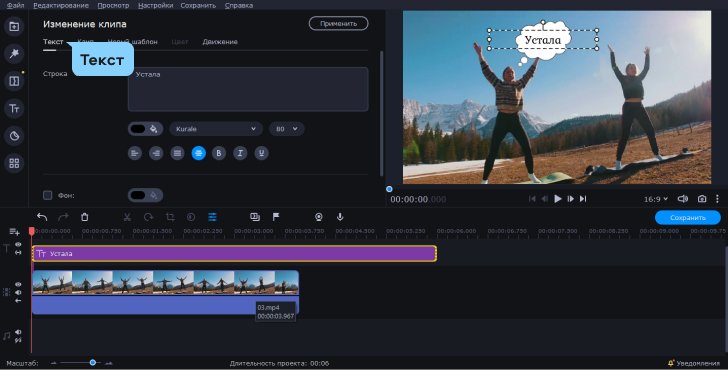Click the Применить button

338,23
